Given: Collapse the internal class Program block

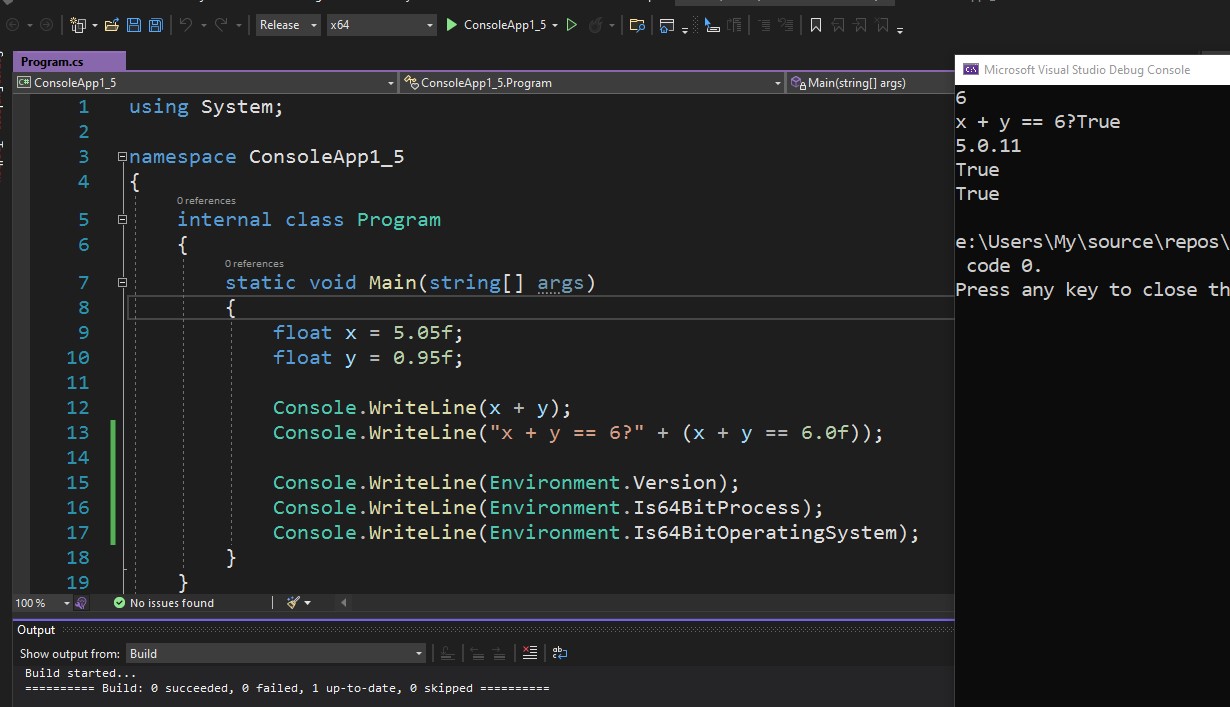Looking at the screenshot, I should pos(122,220).
